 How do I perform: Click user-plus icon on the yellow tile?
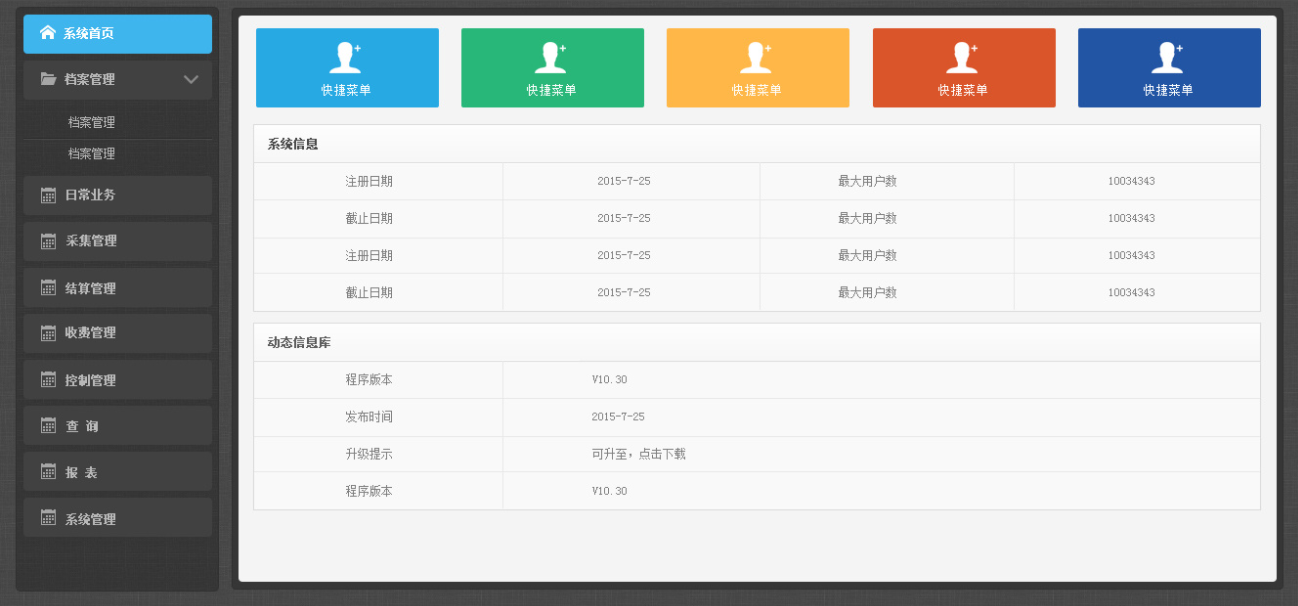point(757,58)
